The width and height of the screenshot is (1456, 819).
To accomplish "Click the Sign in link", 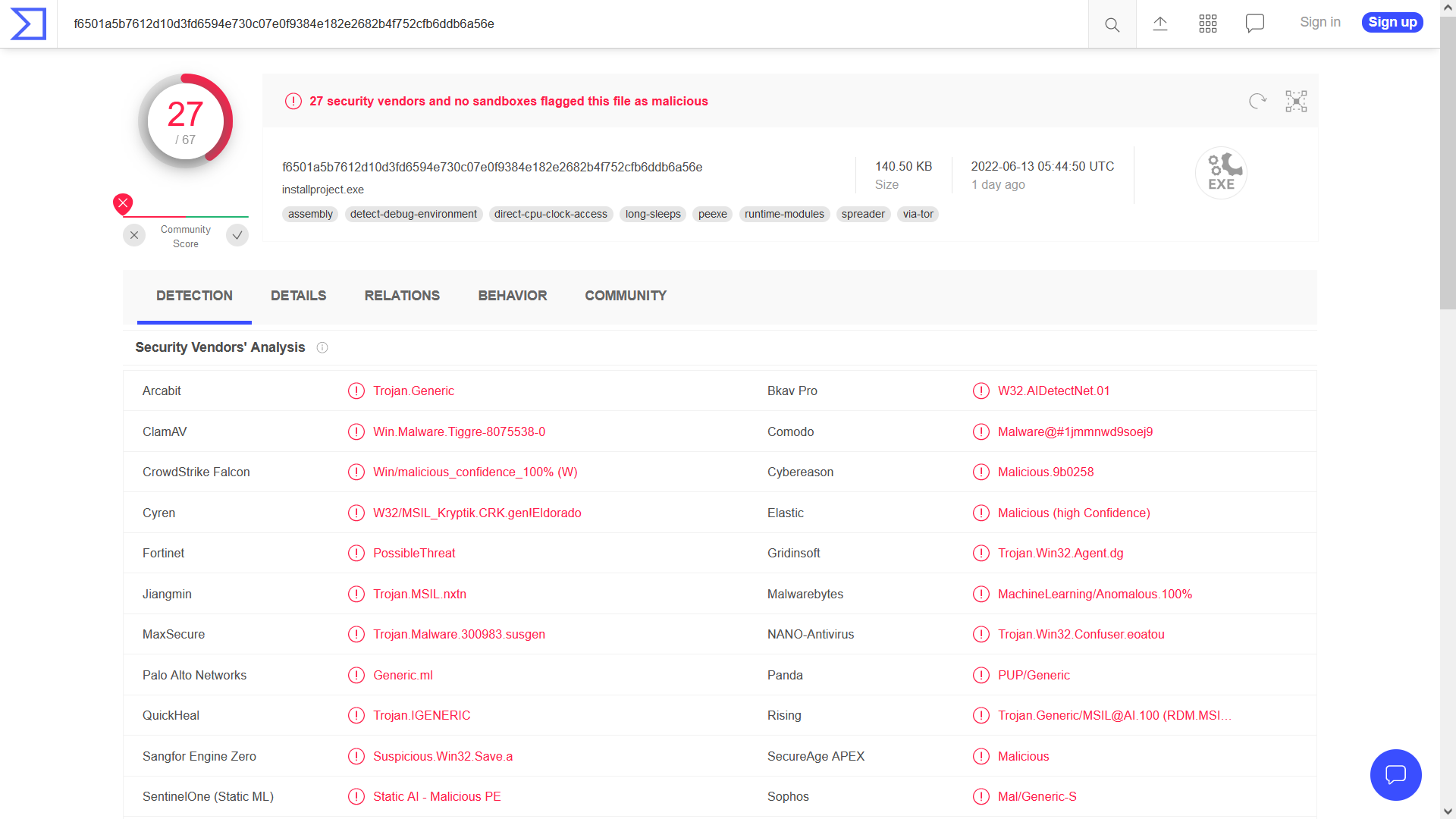I will click(x=1319, y=22).
